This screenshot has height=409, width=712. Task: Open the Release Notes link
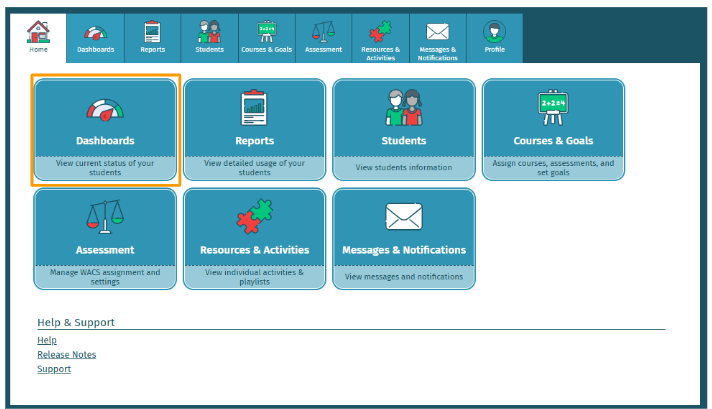(67, 355)
